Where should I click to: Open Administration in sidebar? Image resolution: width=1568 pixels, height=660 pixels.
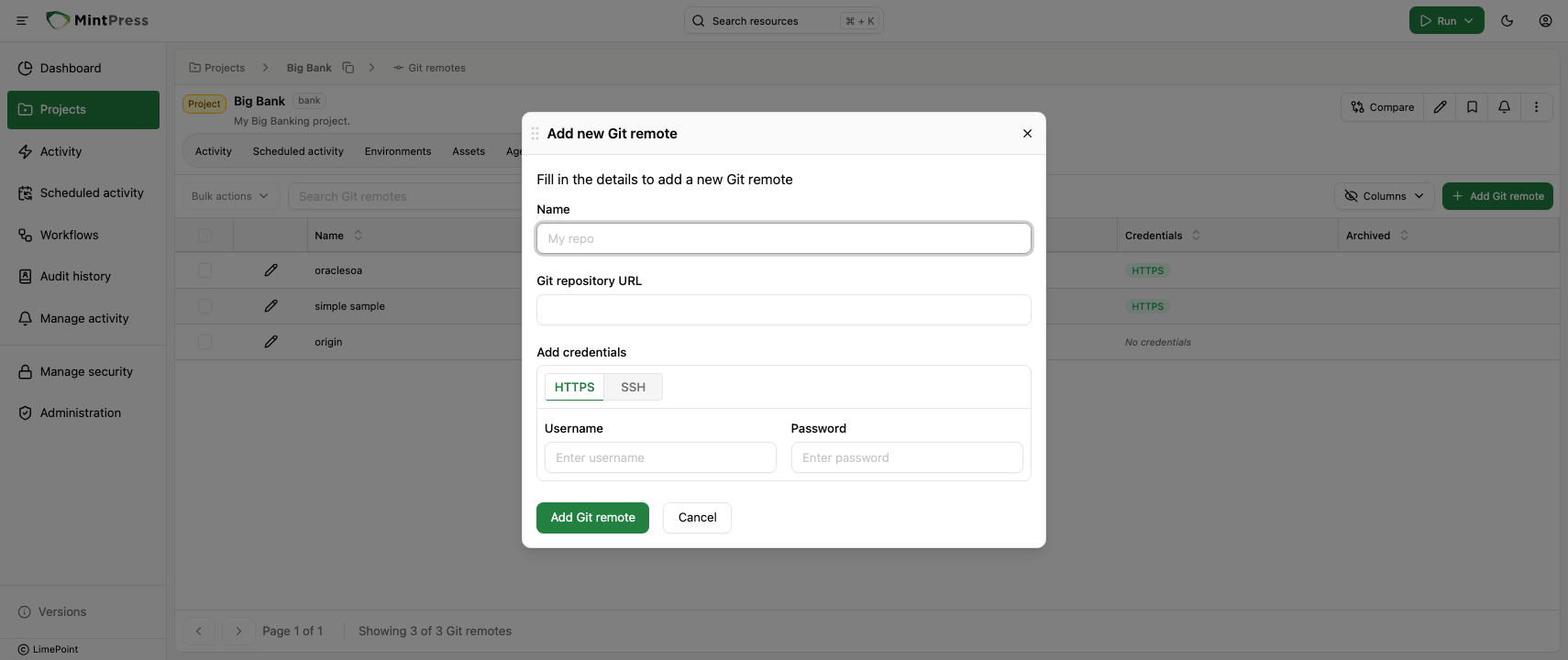coord(83,413)
